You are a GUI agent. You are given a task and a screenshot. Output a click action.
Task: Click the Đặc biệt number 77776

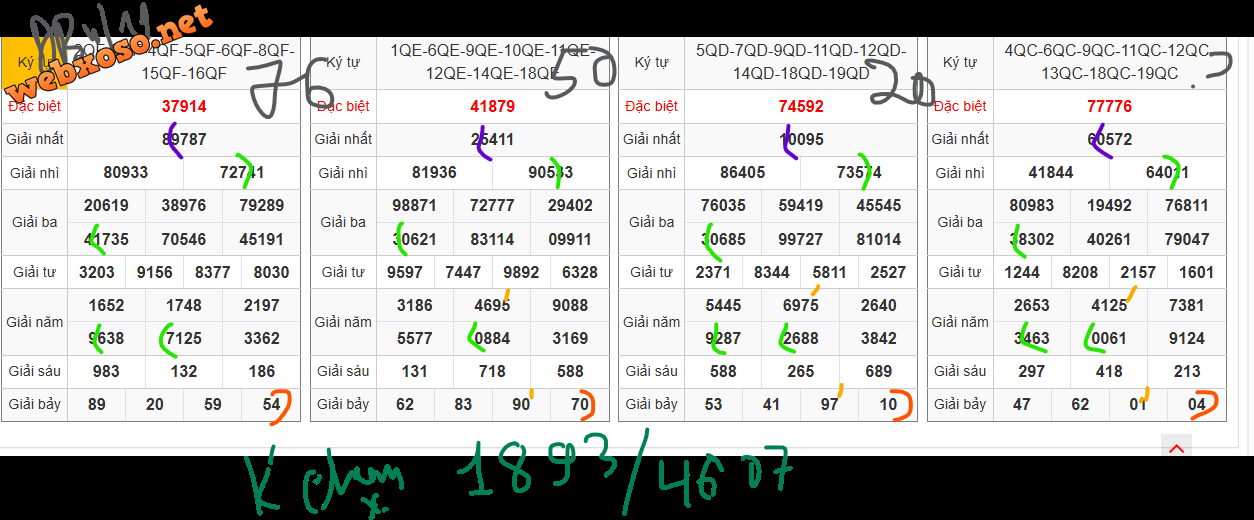point(1109,106)
